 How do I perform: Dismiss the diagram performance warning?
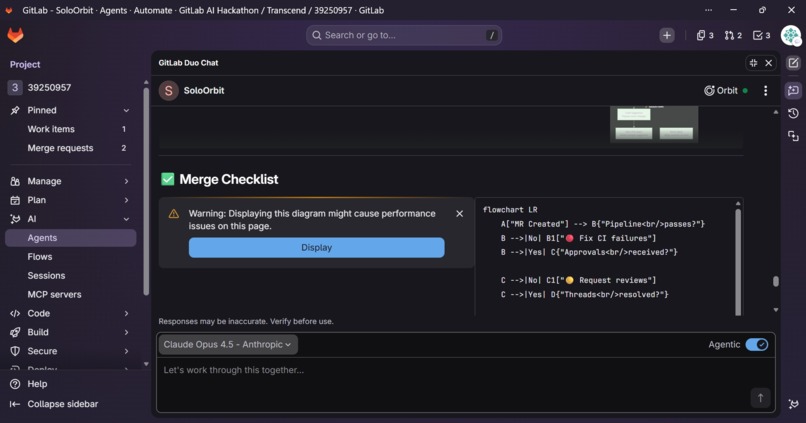(x=460, y=213)
